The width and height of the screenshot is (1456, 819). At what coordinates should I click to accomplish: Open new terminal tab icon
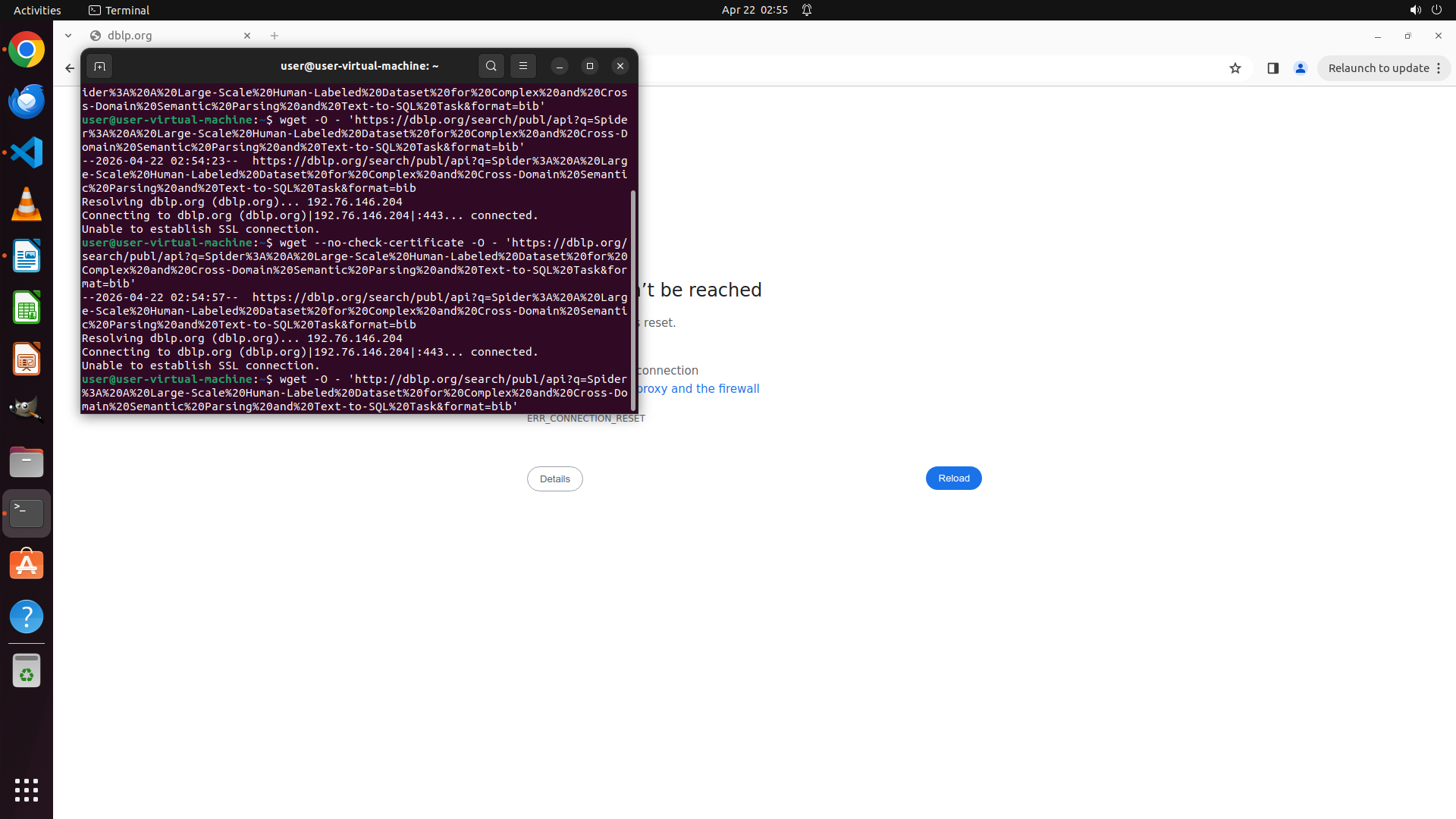(99, 66)
